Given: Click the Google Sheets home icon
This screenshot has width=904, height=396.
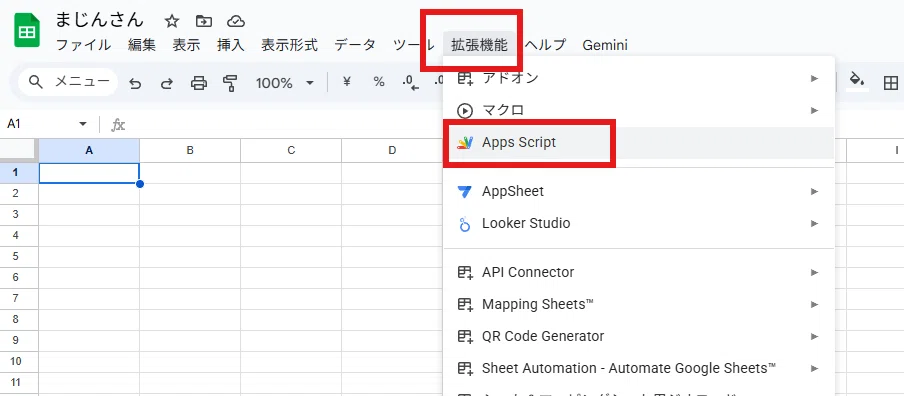Looking at the screenshot, I should (x=27, y=32).
